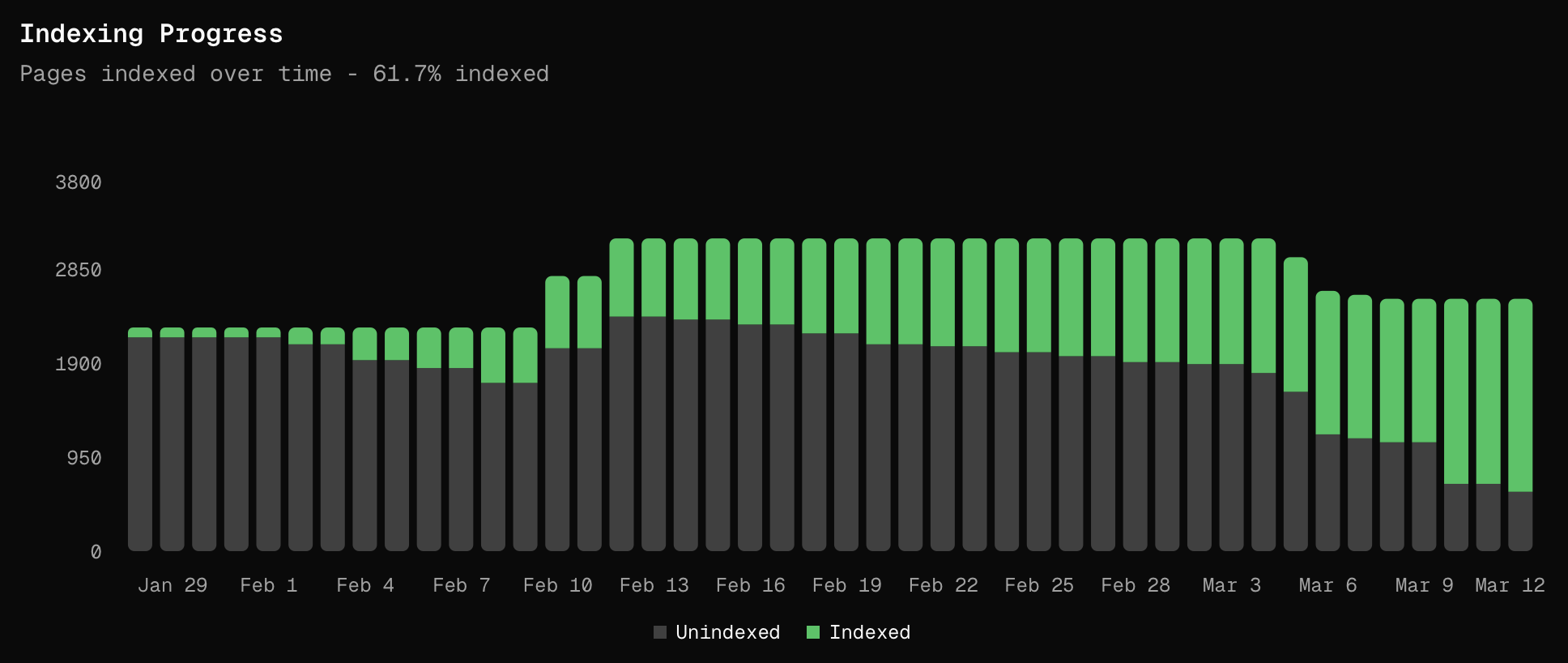Image resolution: width=1568 pixels, height=663 pixels.
Task: Click the Mar 3 x-axis date label
Action: pos(1231,585)
